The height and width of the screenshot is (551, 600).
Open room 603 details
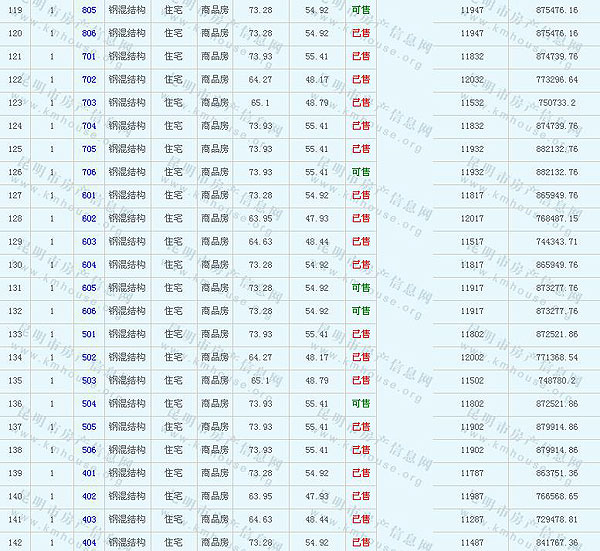click(89, 241)
